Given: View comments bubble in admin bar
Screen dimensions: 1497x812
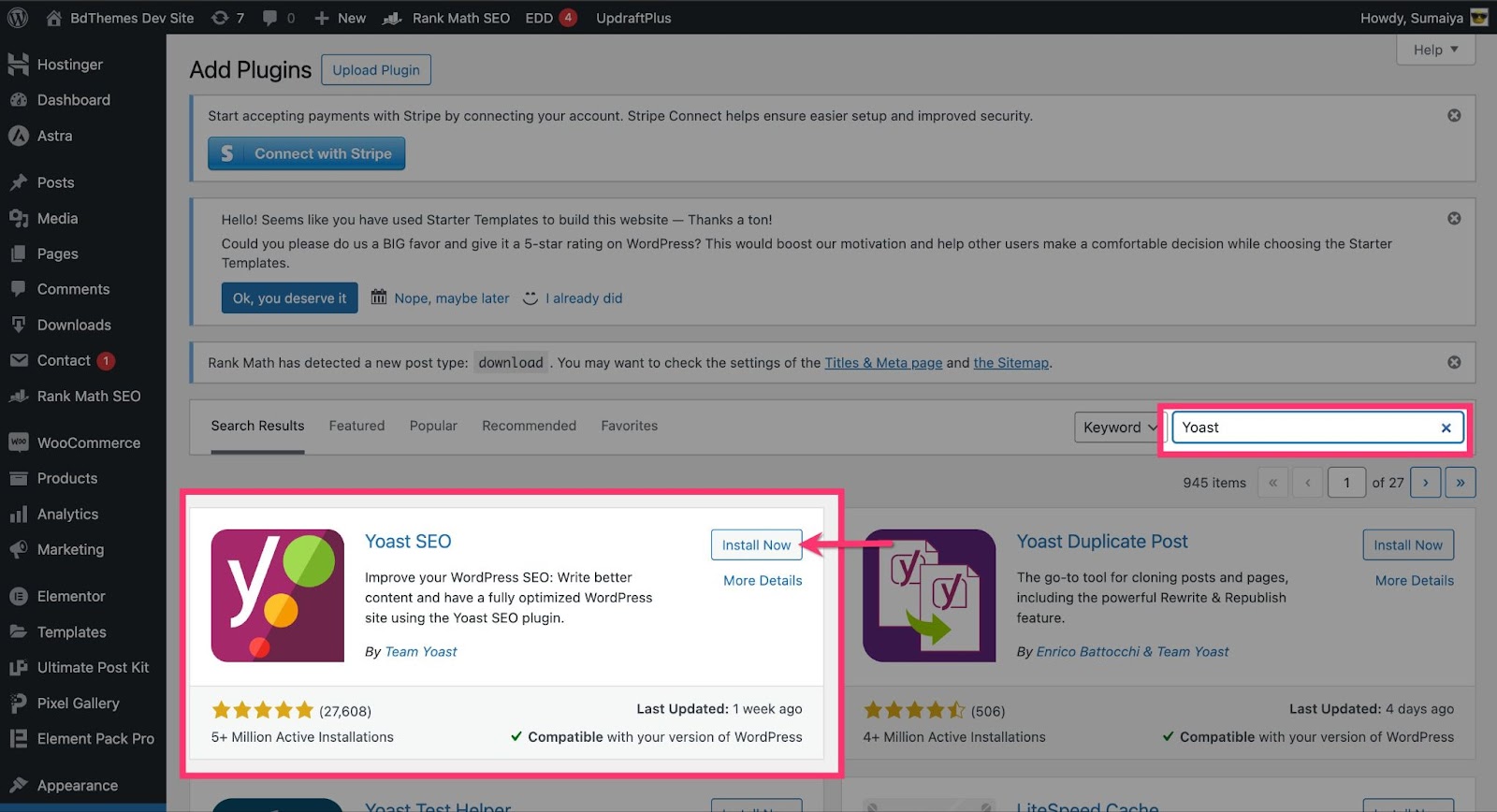Looking at the screenshot, I should (x=279, y=18).
